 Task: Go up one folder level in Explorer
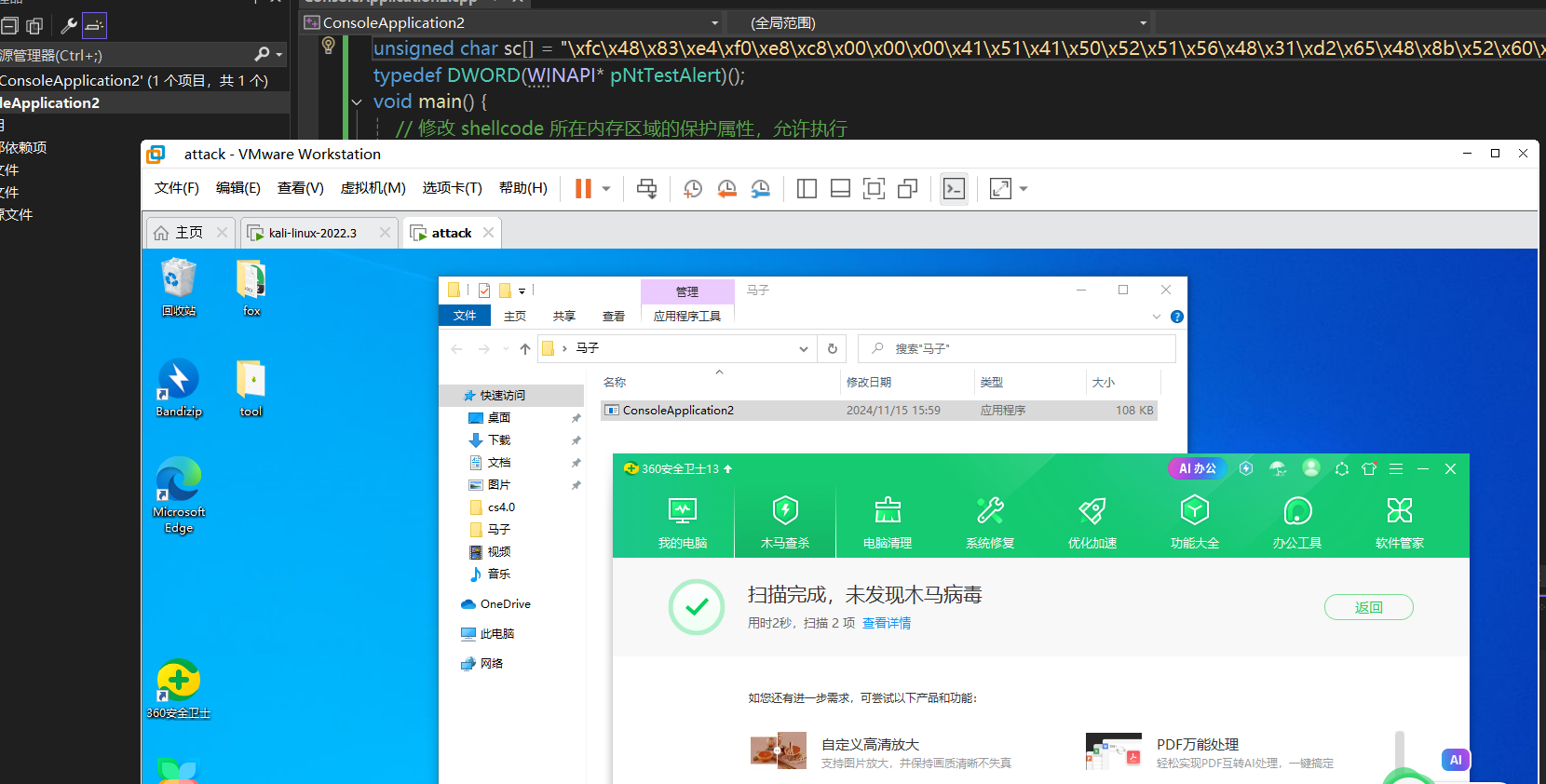point(525,348)
